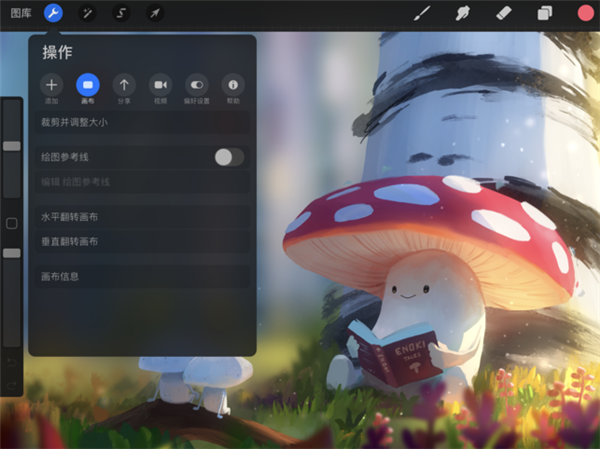
Task: Choose the Smudge finger tool
Action: [x=465, y=13]
